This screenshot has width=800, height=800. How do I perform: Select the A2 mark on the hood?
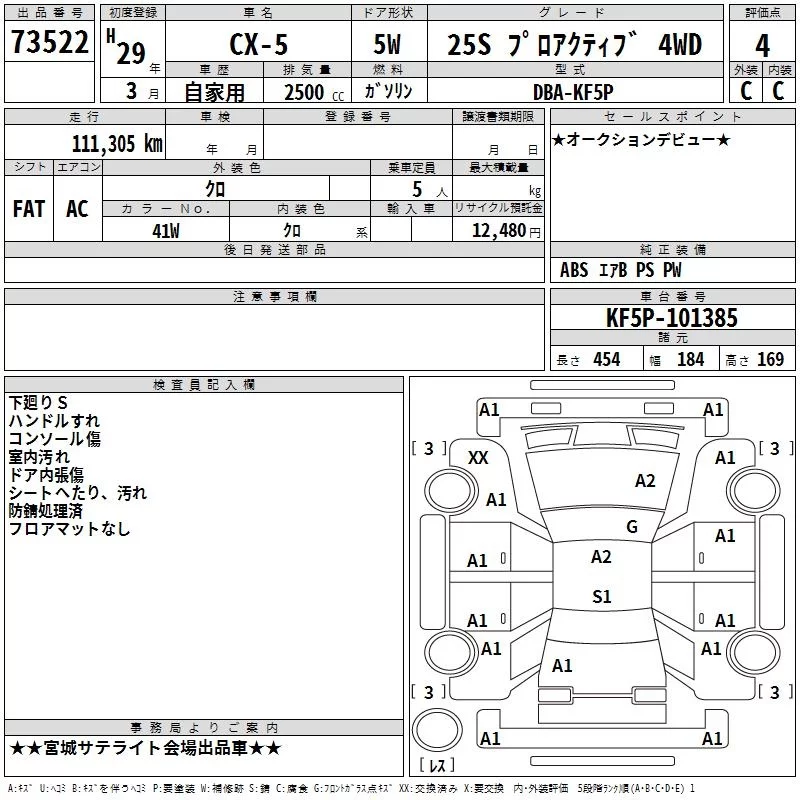click(x=645, y=481)
